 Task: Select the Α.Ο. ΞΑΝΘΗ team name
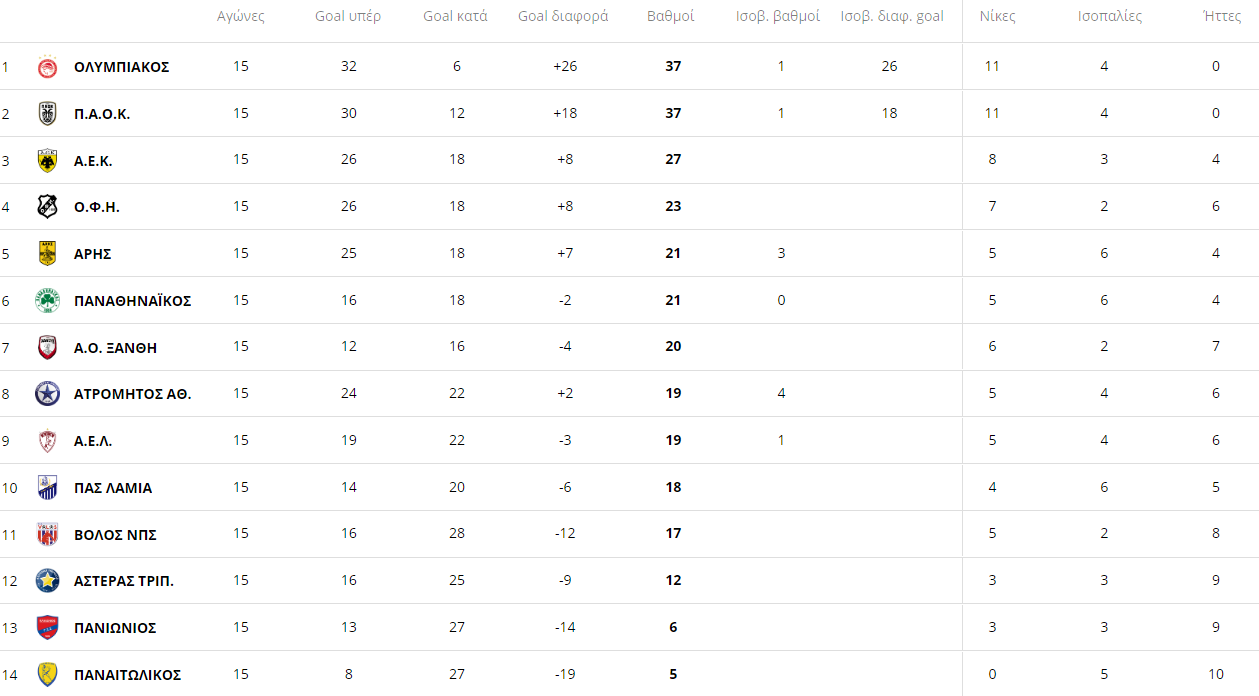click(x=115, y=348)
